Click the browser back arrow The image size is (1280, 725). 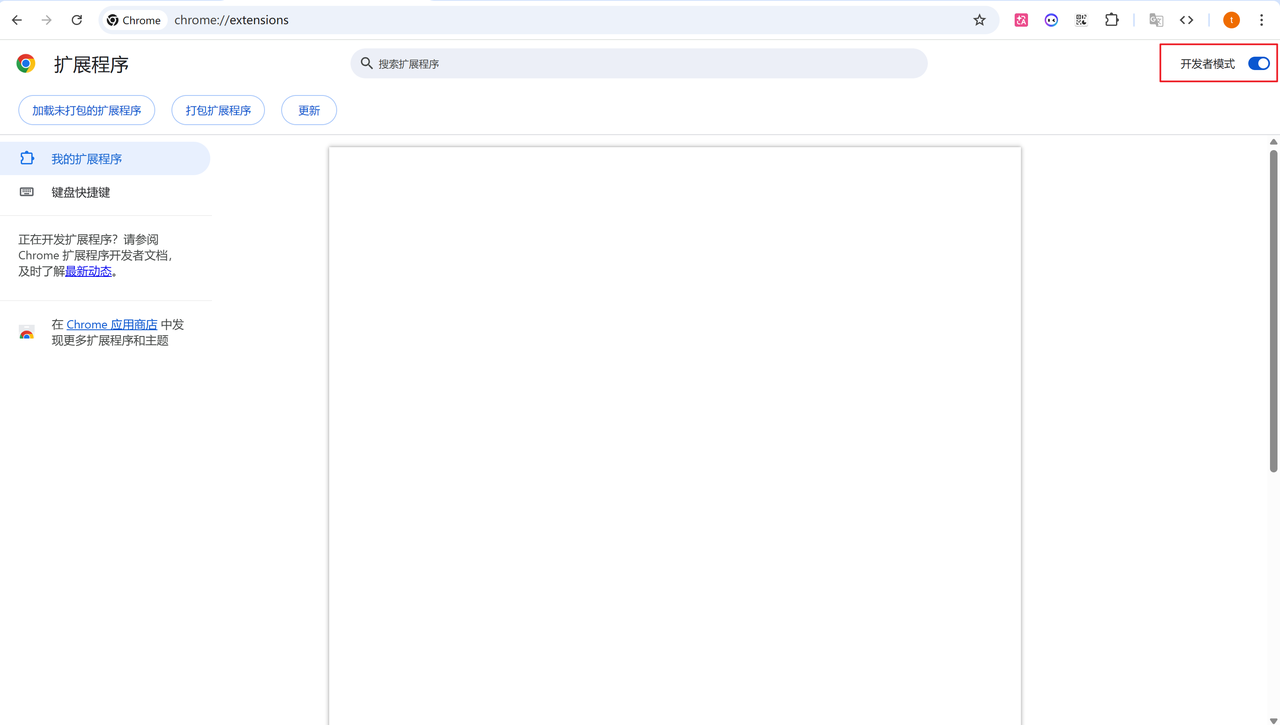(17, 20)
